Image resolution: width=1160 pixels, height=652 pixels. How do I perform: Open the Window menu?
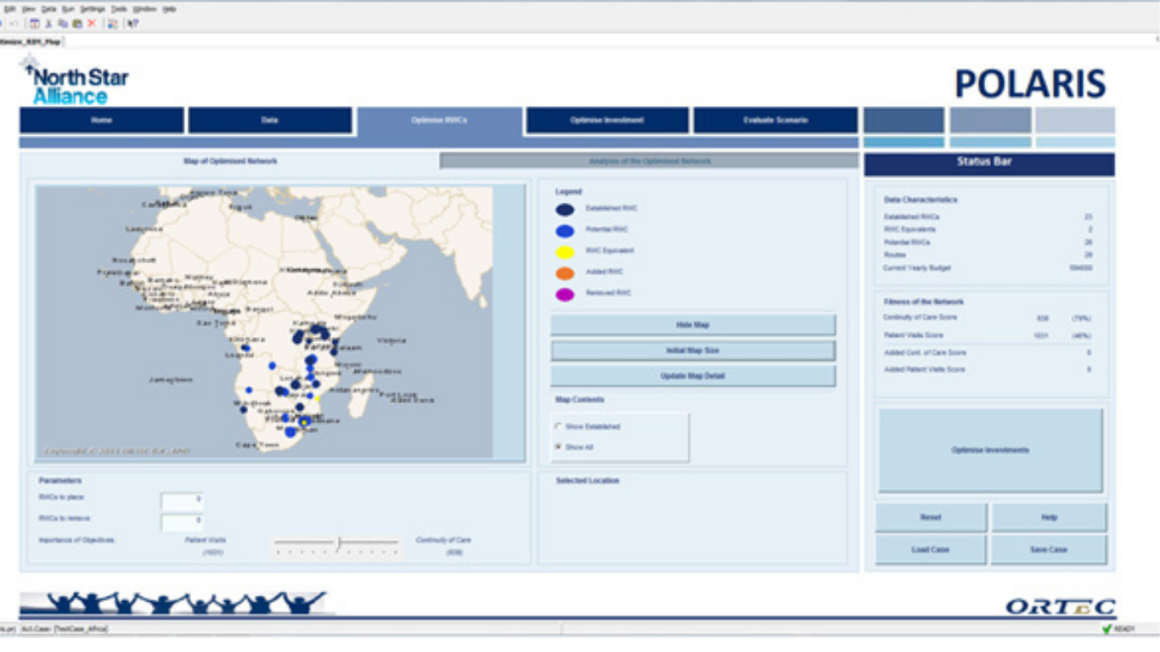144,9
